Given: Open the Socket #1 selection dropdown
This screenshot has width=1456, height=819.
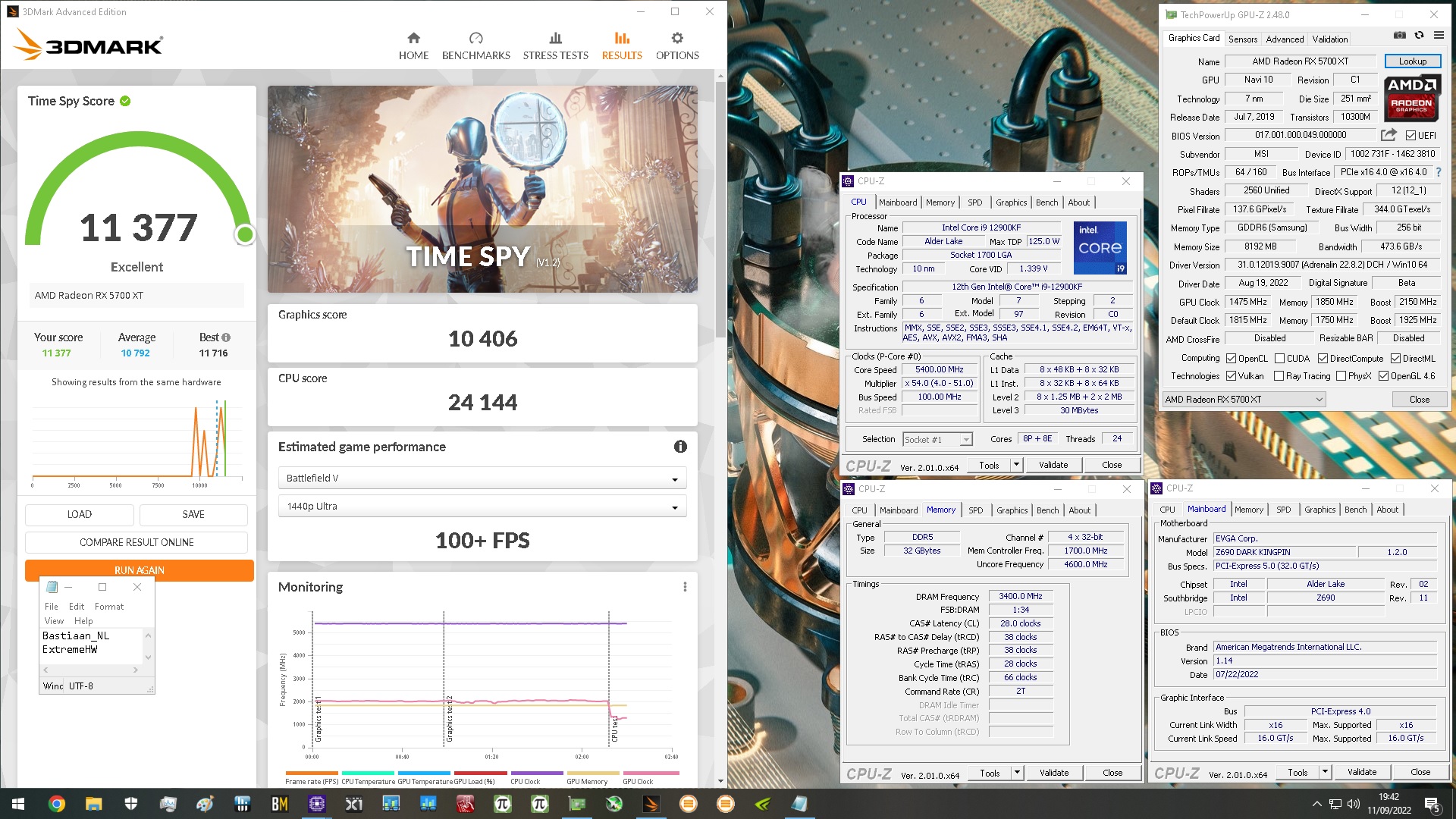Looking at the screenshot, I should 937,440.
